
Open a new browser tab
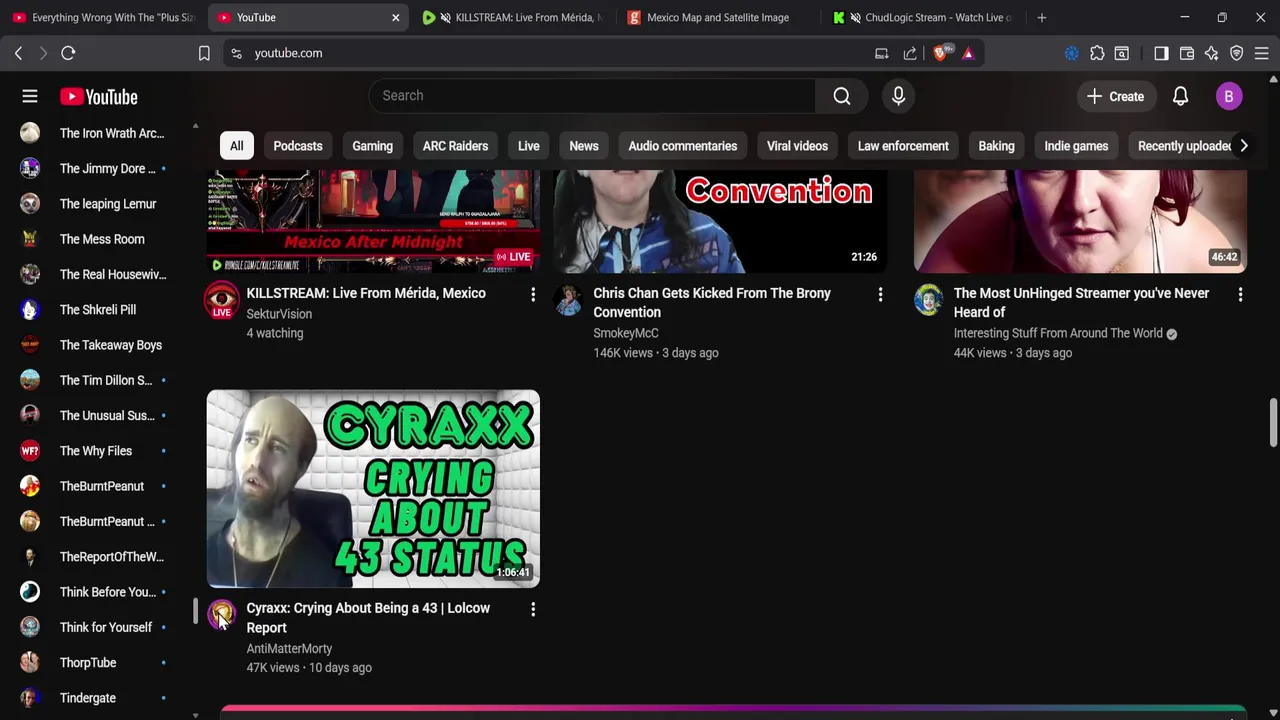pos(1041,17)
